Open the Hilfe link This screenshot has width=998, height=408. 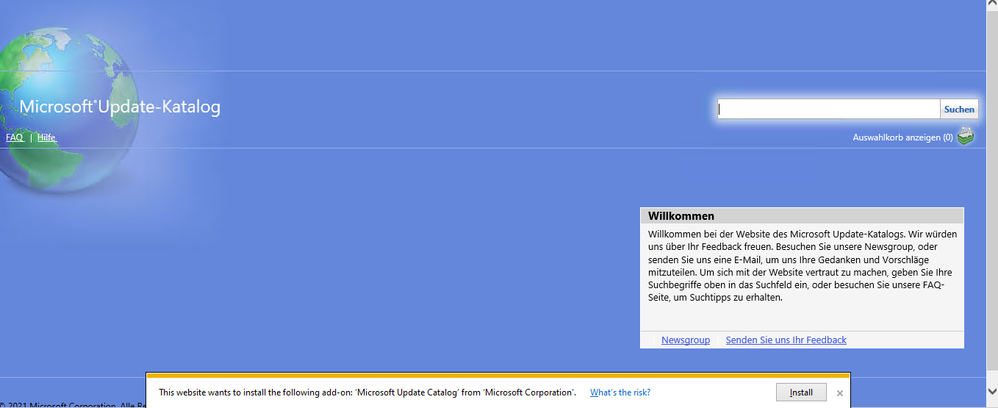coord(46,137)
